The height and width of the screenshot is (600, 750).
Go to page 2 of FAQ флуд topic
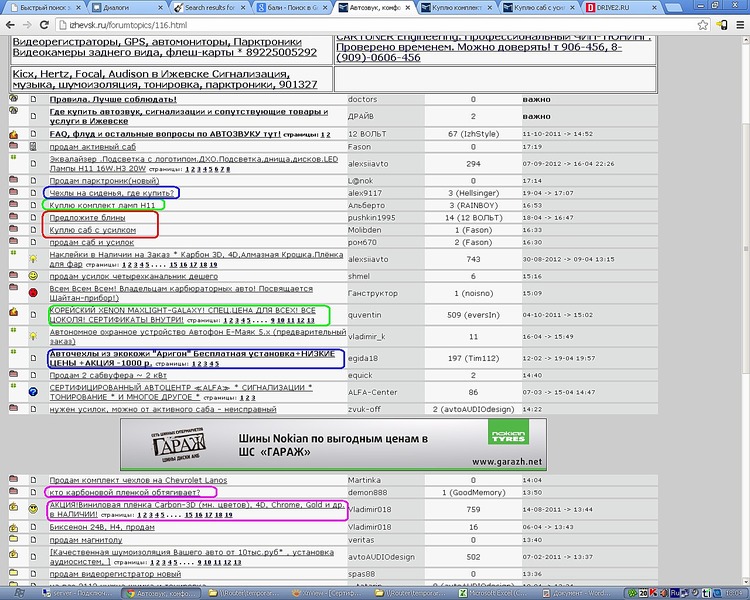pyautogui.click(x=328, y=135)
